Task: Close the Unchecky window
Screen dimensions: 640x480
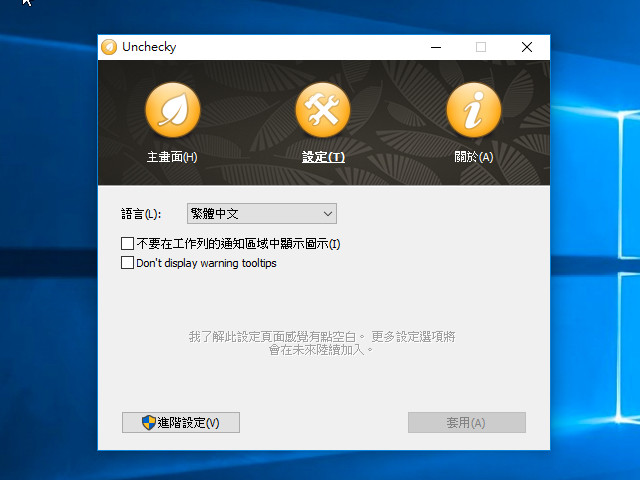Action: [527, 47]
